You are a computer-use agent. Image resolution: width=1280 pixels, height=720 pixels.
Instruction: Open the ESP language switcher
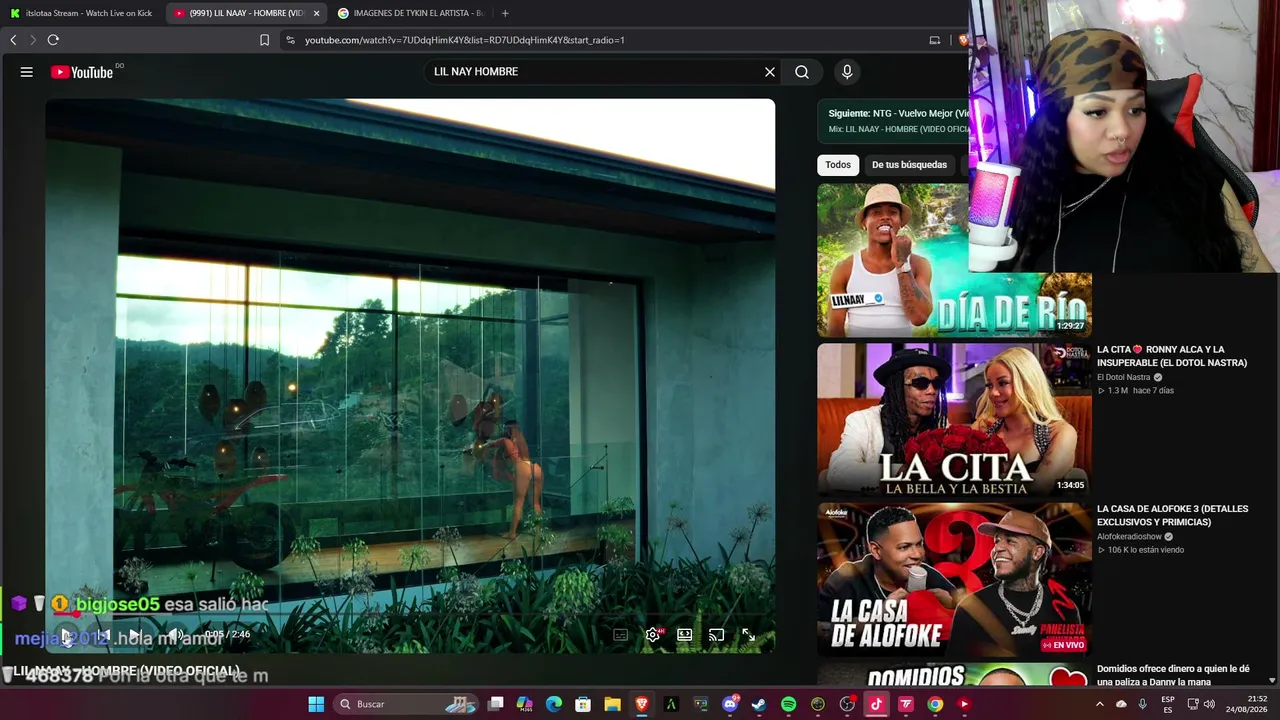[x=1168, y=704]
